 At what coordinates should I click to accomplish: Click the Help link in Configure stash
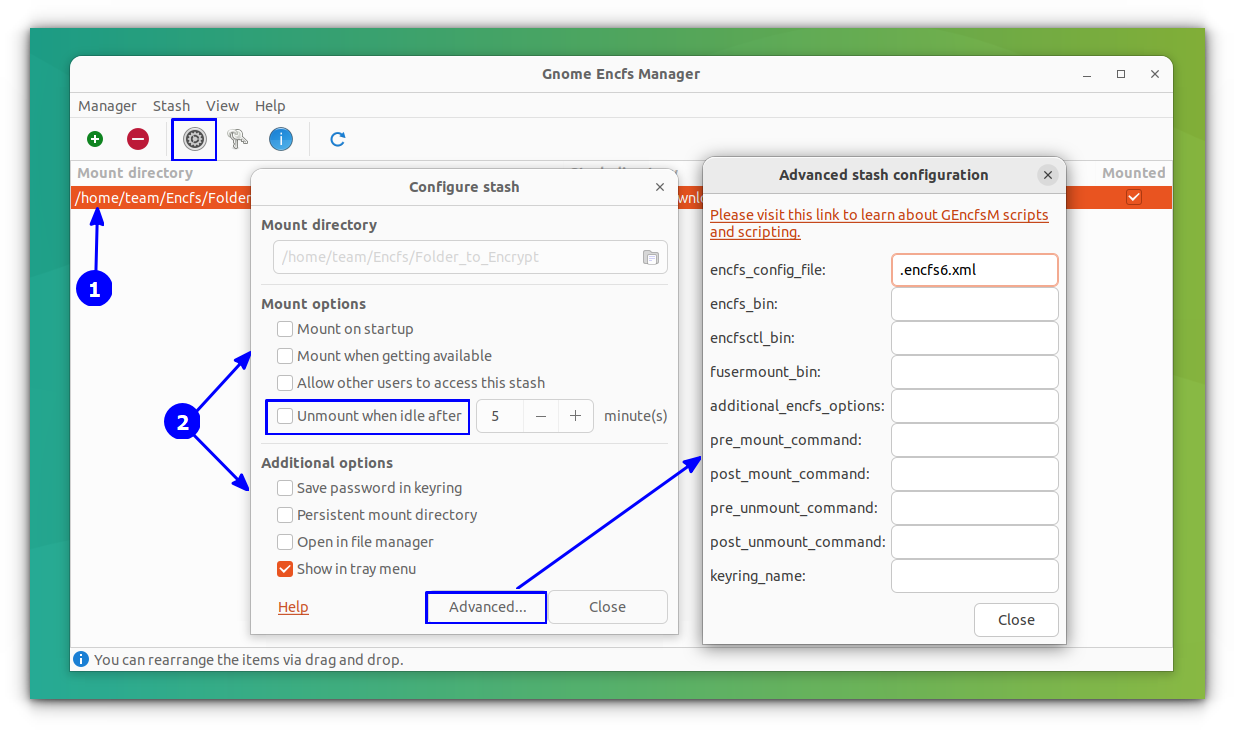click(293, 607)
